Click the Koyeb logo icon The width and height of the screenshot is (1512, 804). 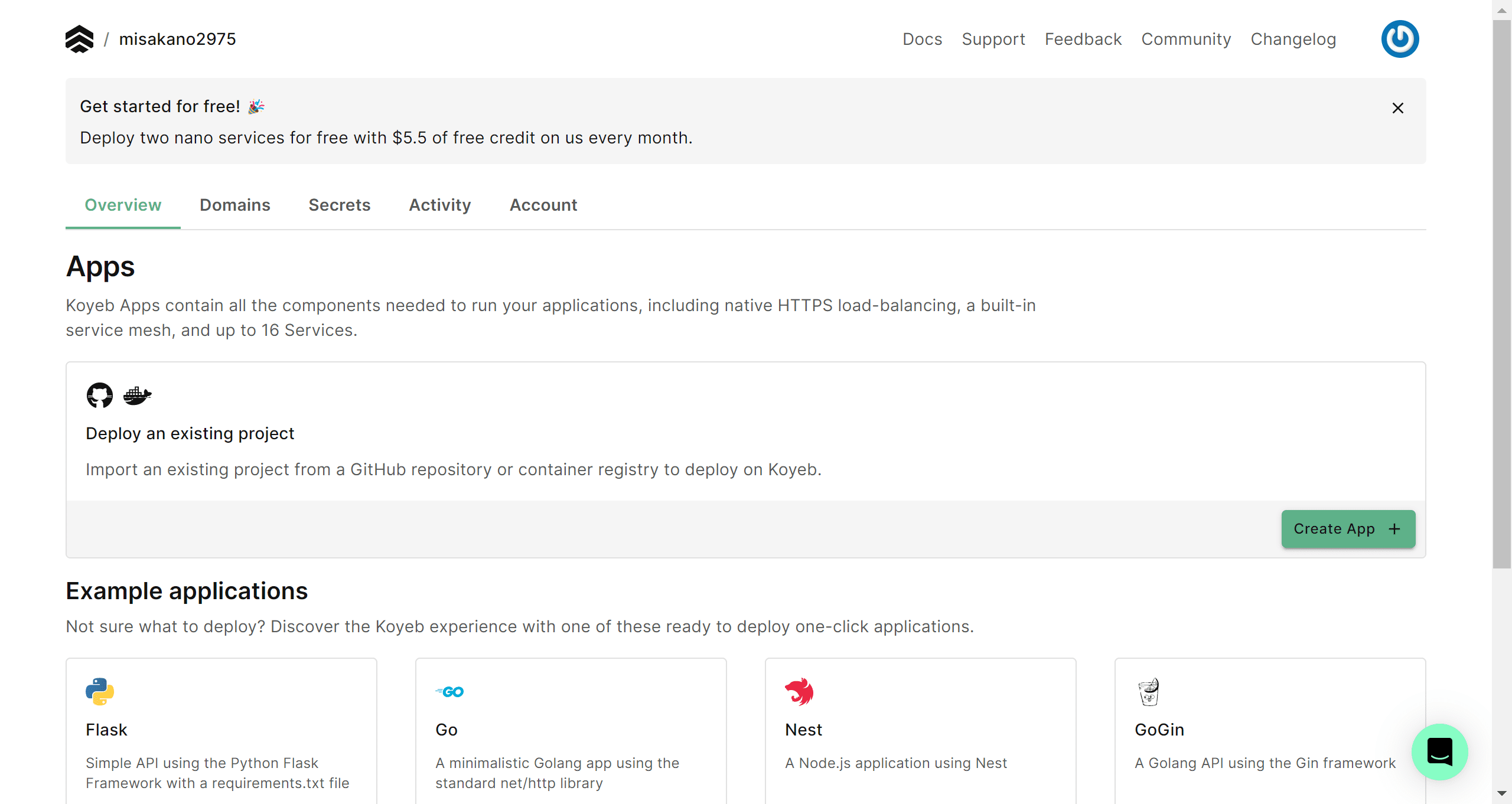click(x=79, y=39)
